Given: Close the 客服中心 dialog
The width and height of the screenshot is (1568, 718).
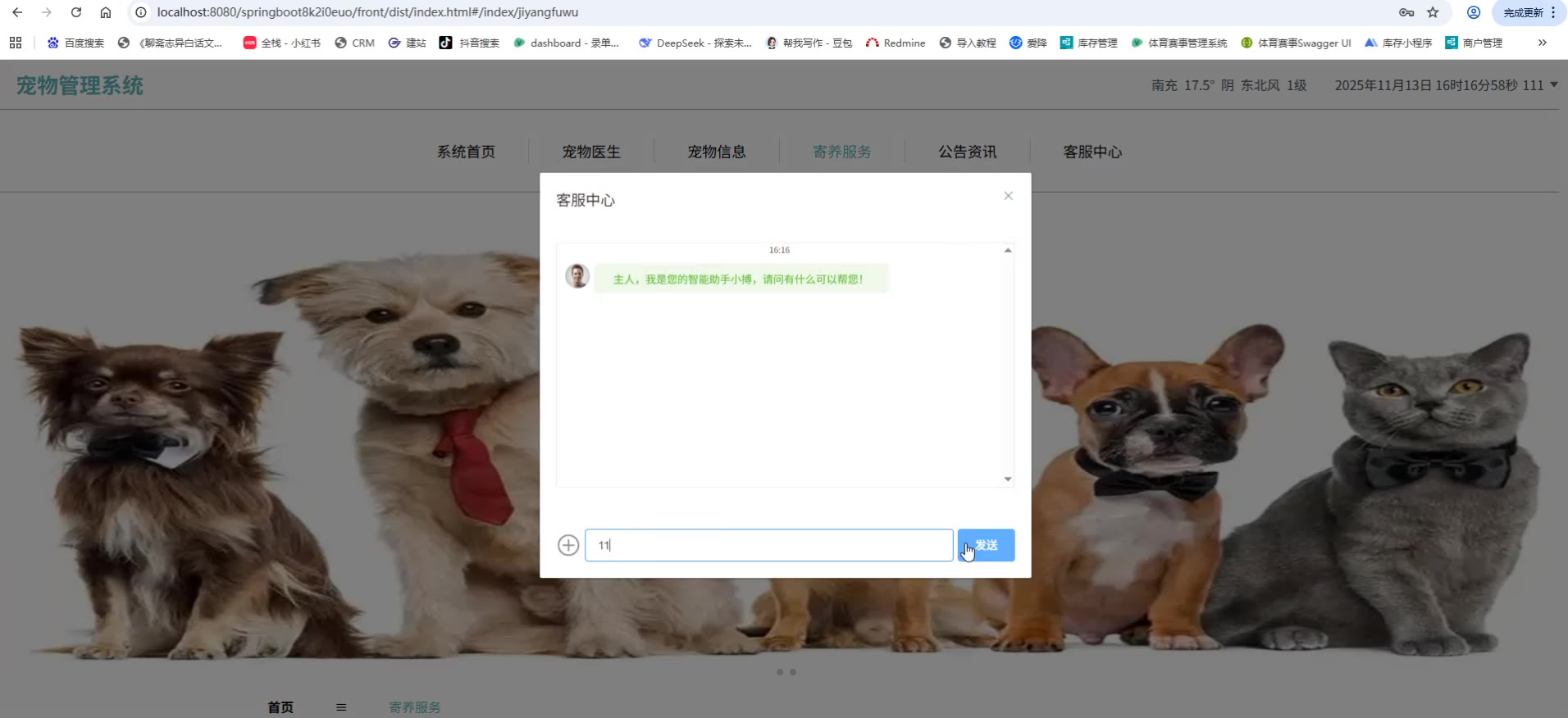Looking at the screenshot, I should click(1008, 196).
